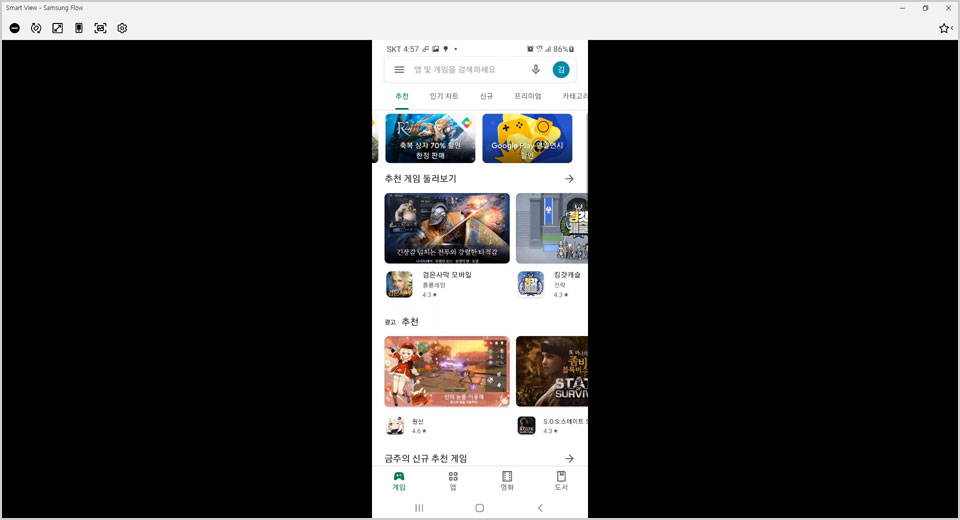The width and height of the screenshot is (960, 520).
Task: Toggle the Do Not Disturb icon
Action: 15,28
